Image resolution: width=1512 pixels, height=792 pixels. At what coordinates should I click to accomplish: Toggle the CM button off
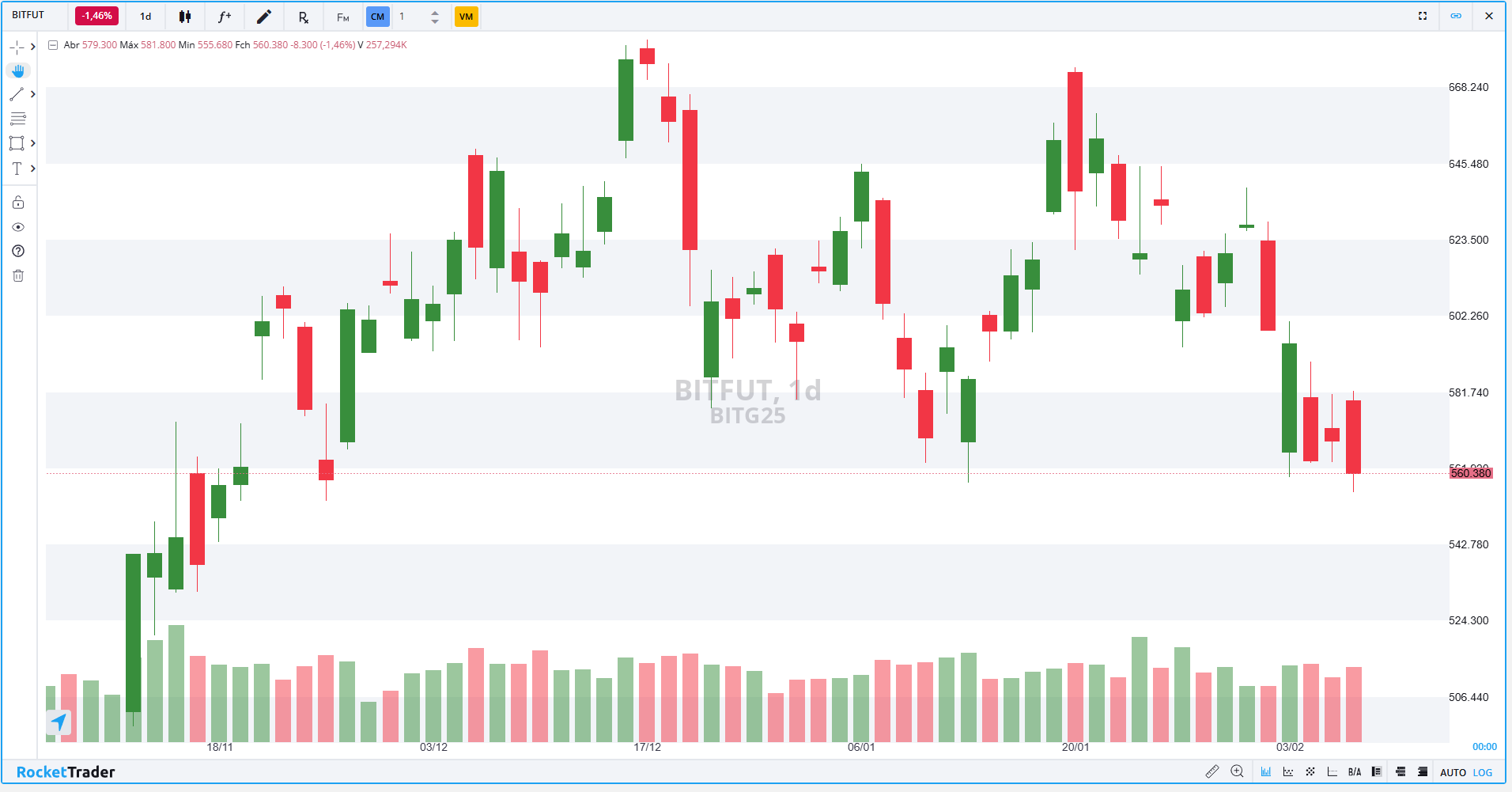(x=377, y=16)
